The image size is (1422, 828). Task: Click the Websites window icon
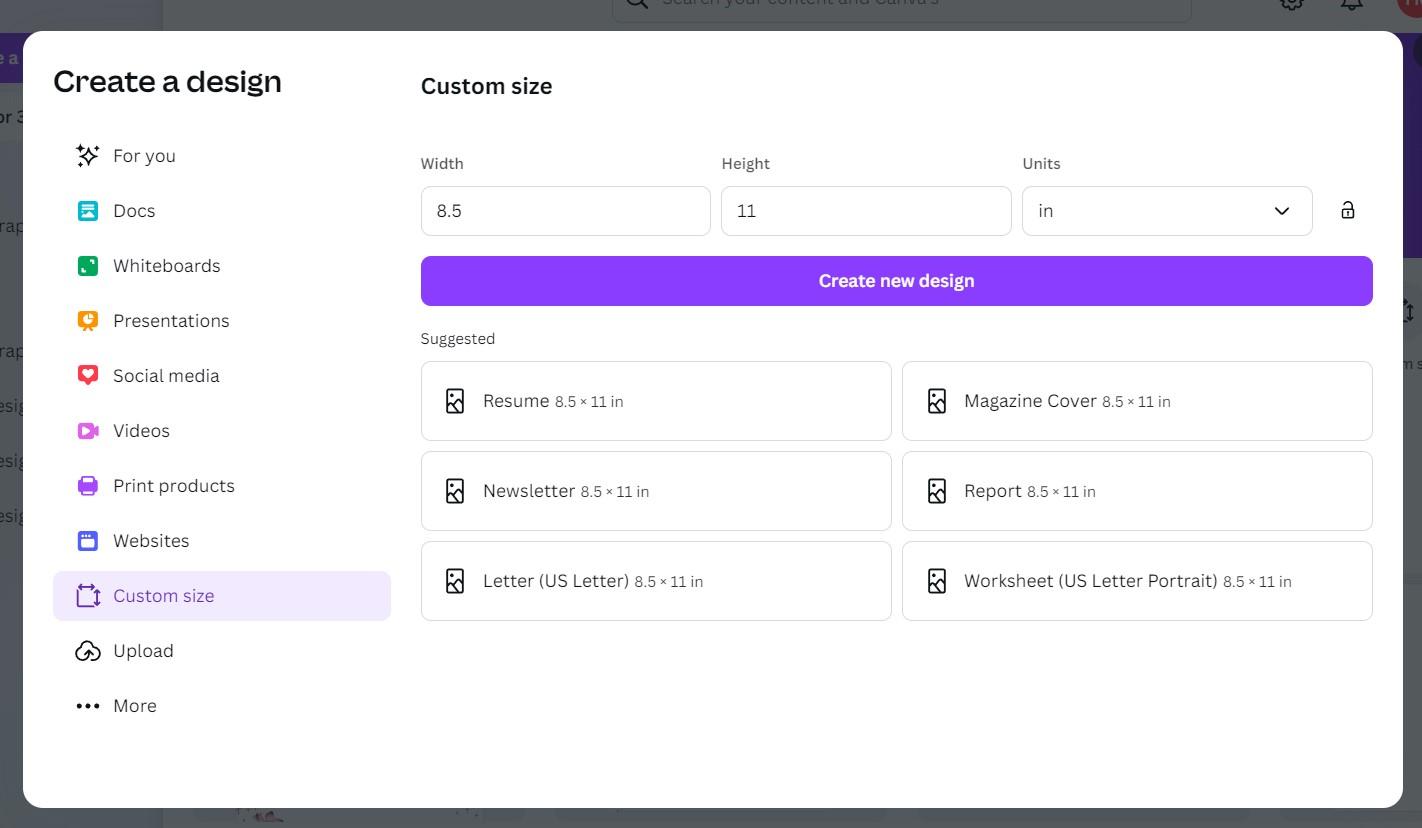point(88,541)
